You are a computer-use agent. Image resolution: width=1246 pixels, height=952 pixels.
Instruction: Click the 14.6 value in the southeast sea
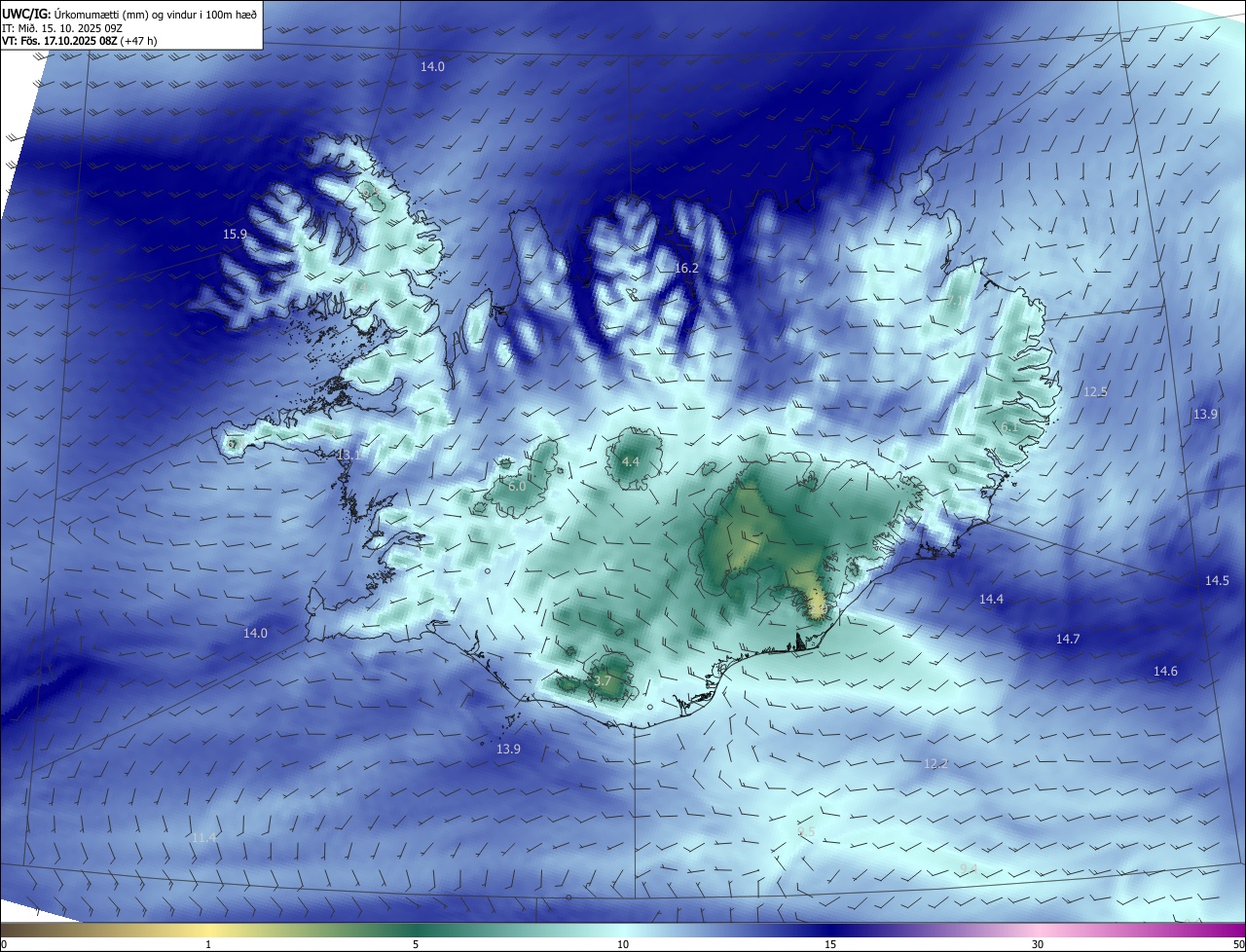[1165, 672]
